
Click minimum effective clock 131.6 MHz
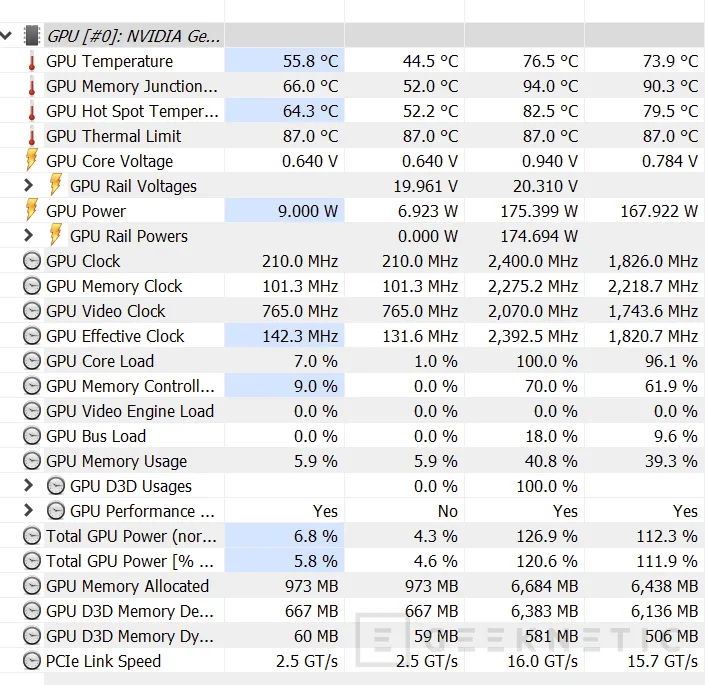420,336
